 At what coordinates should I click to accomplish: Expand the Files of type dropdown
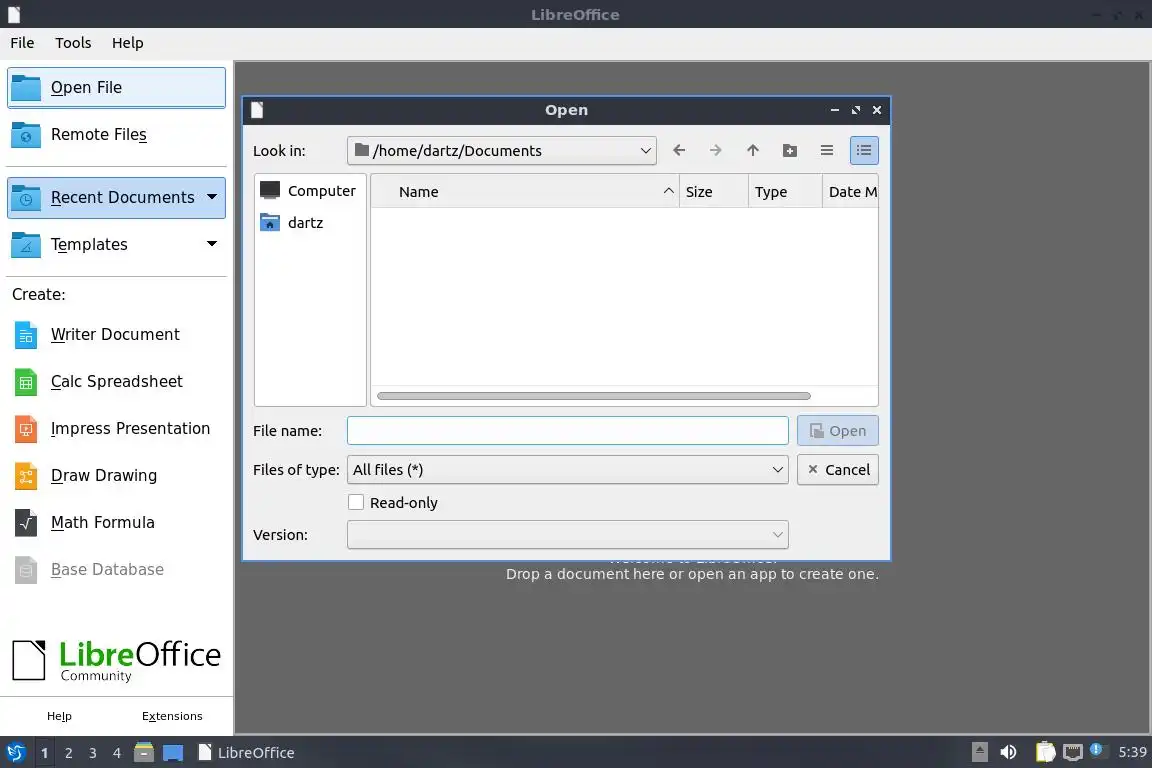(567, 470)
